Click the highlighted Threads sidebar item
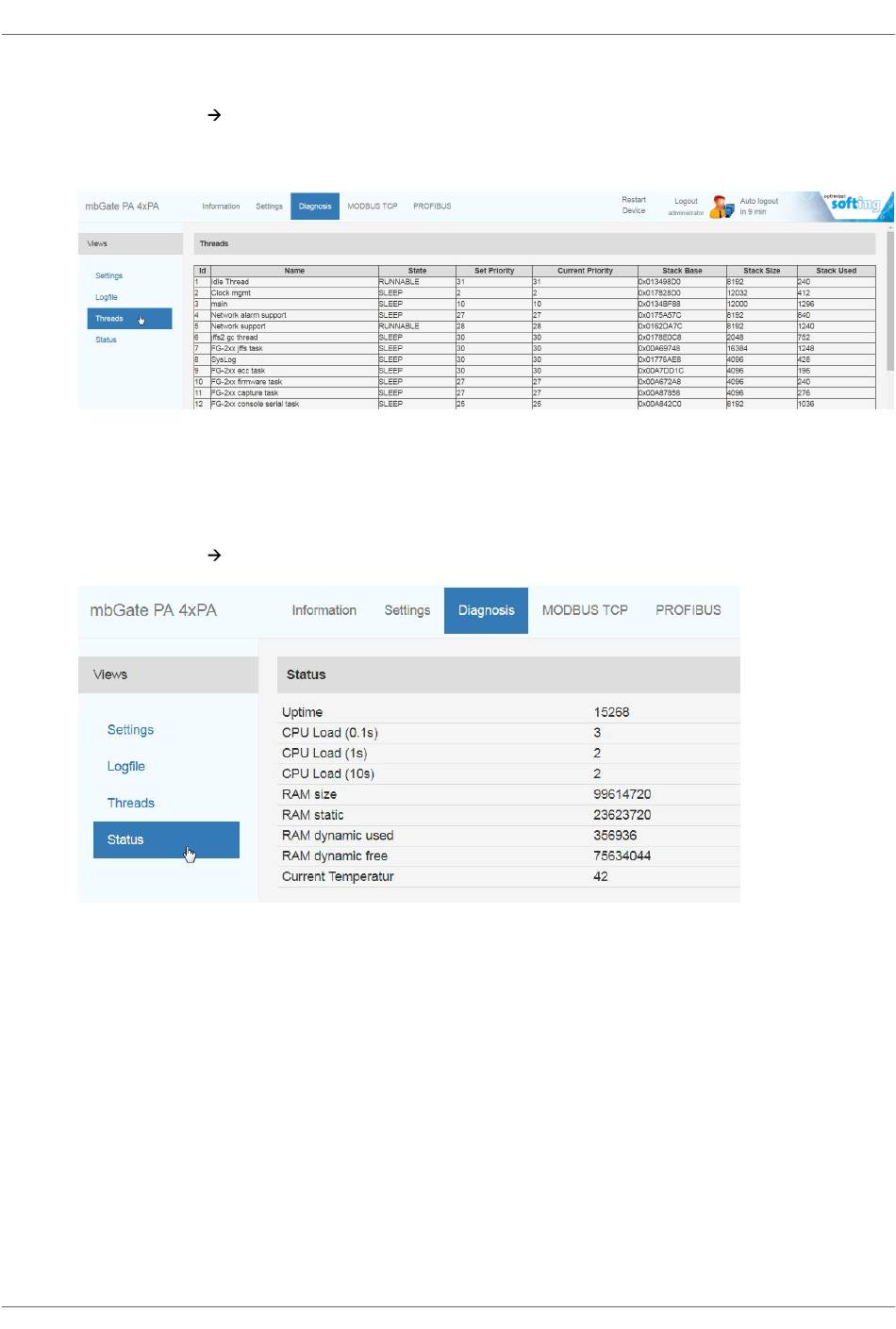This screenshot has height=1329, width=896. pyautogui.click(x=129, y=319)
